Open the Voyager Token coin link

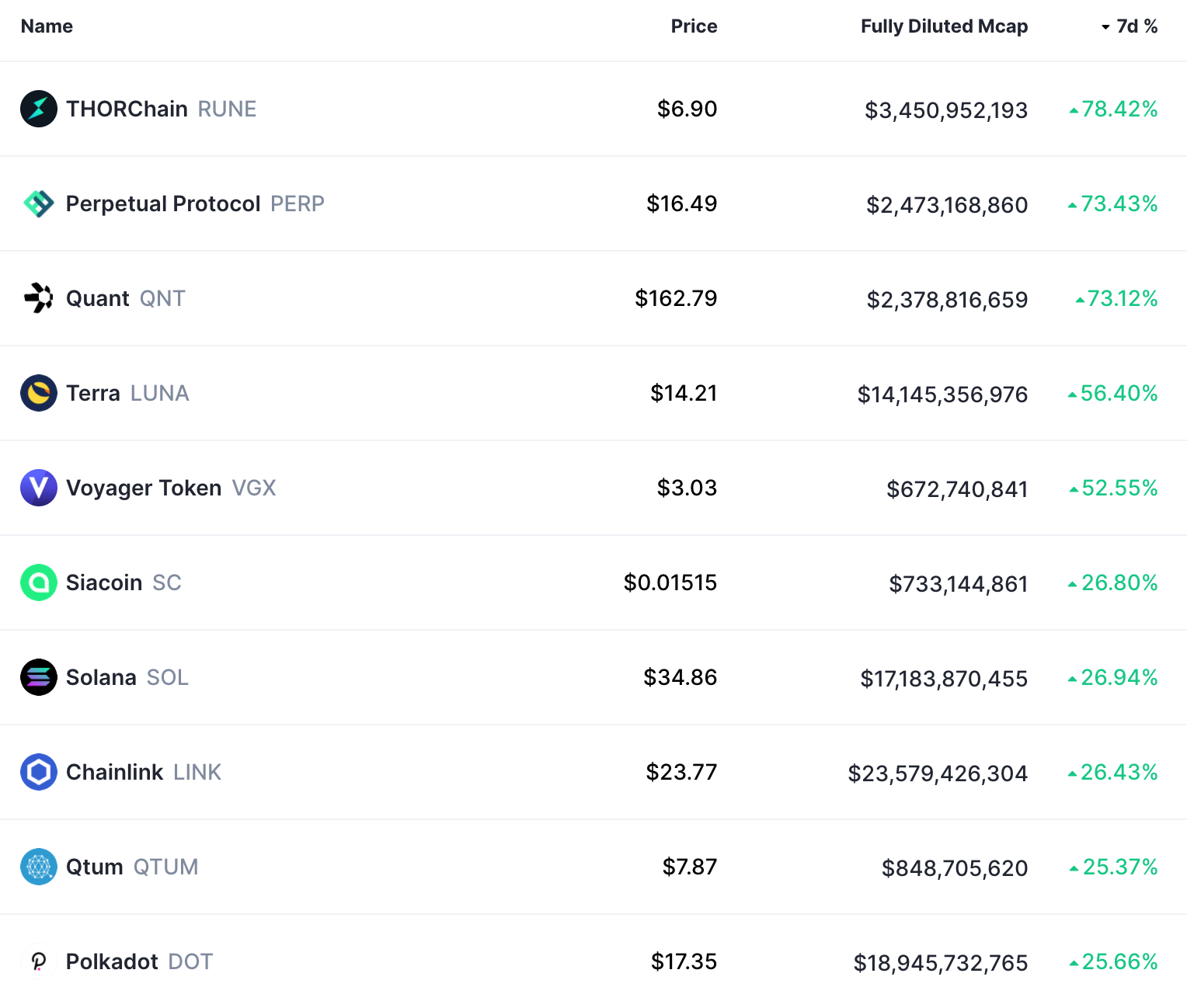[x=144, y=488]
